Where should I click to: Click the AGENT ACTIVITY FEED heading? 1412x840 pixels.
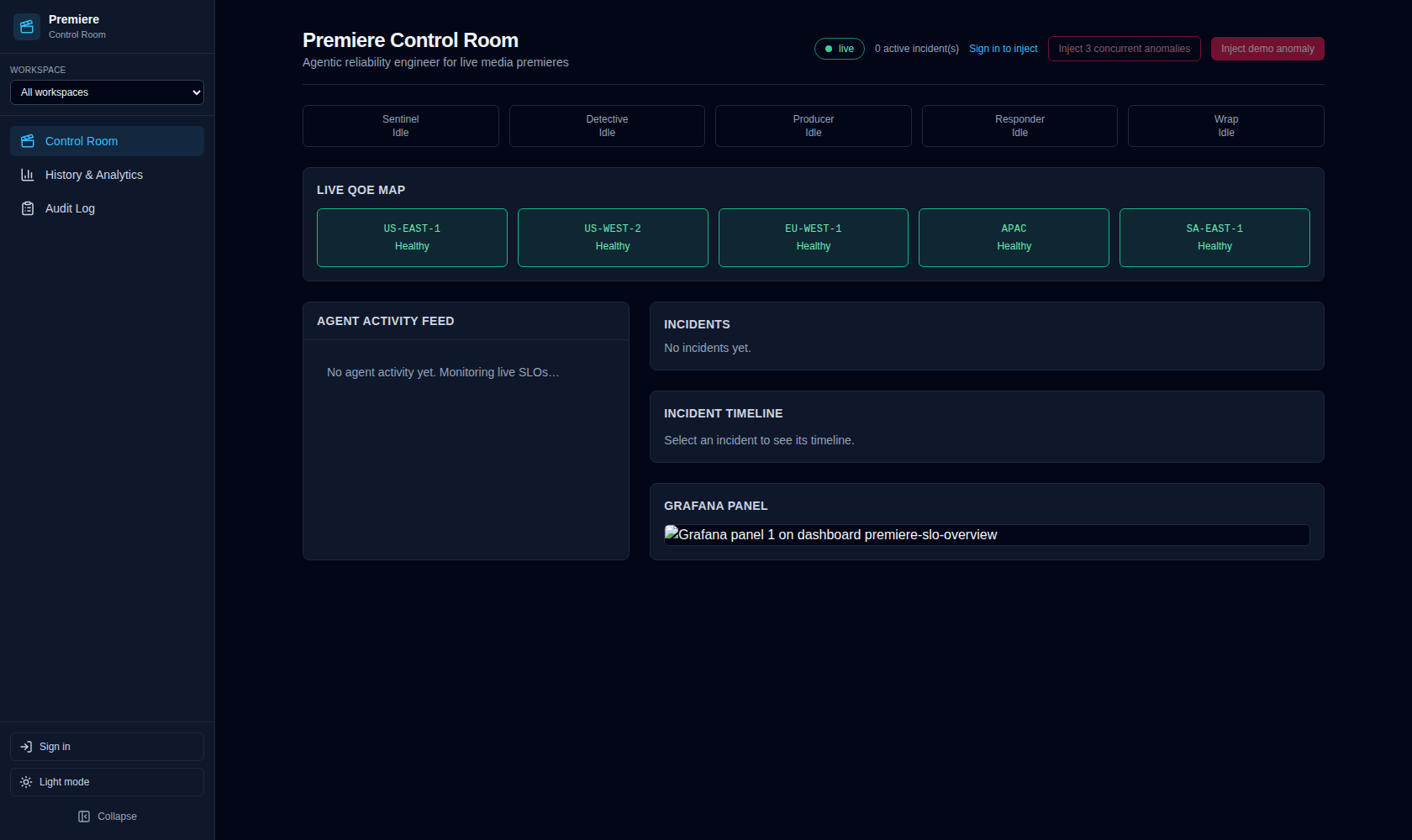point(385,321)
